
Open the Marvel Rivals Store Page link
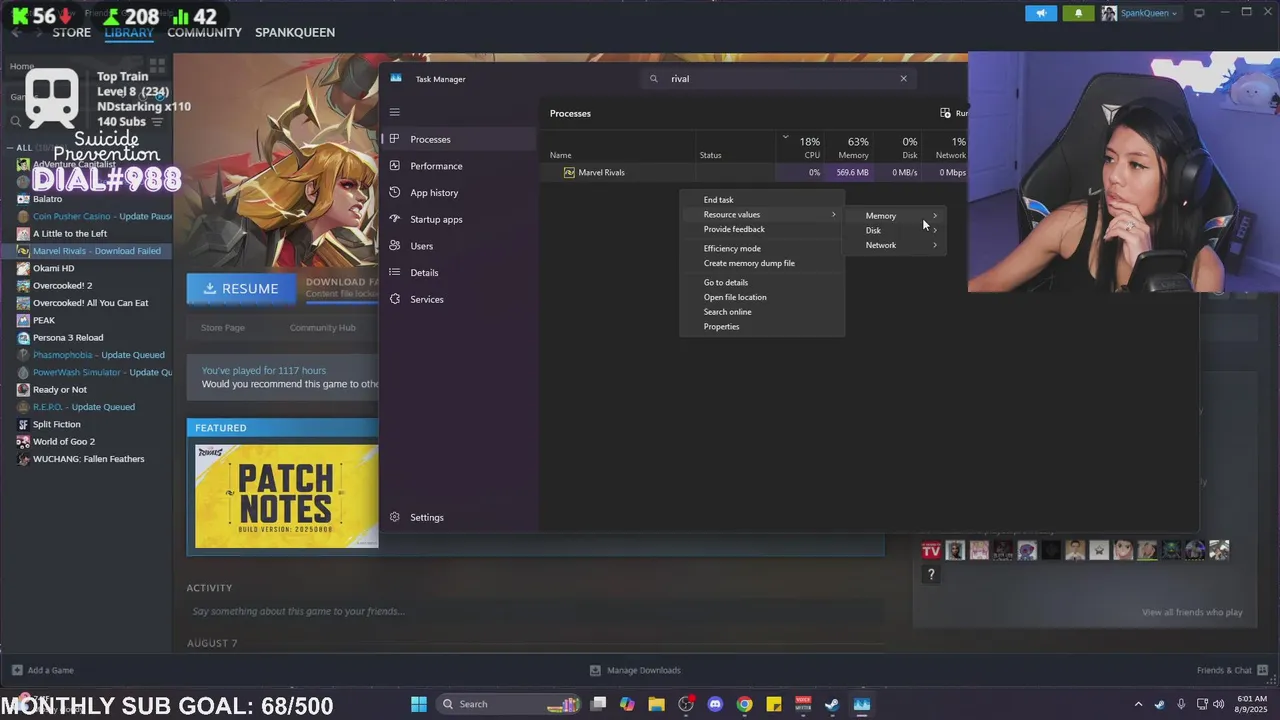click(x=223, y=327)
